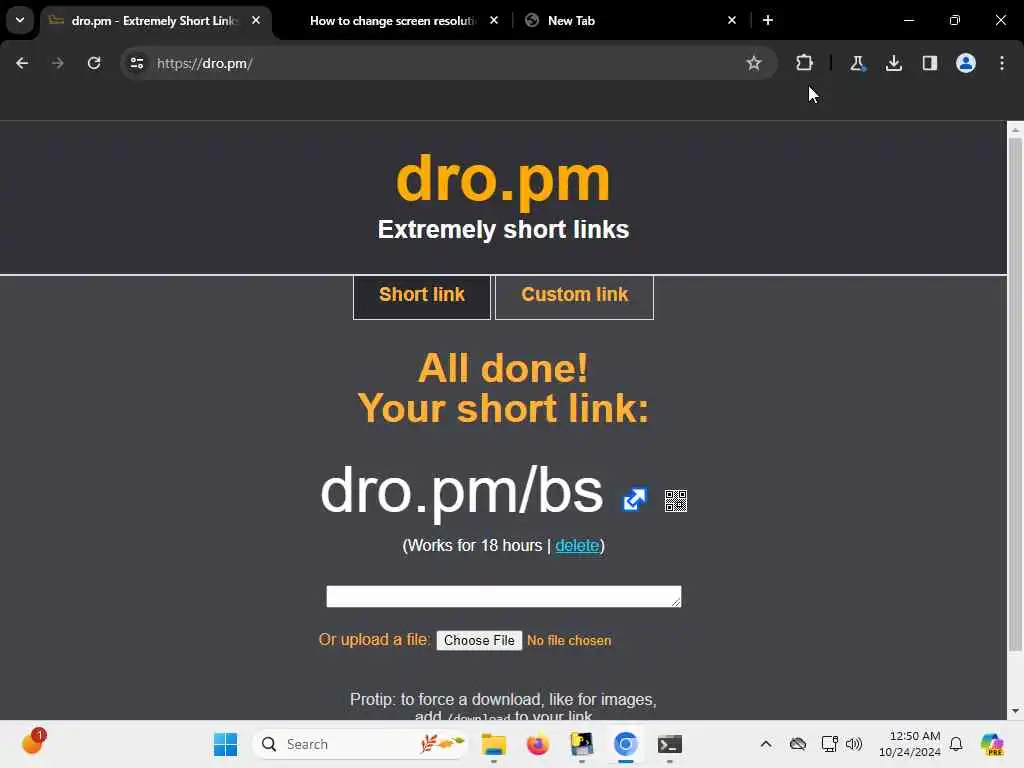The image size is (1024, 768).
Task: Close the New Tab browser tab
Action: tap(731, 20)
